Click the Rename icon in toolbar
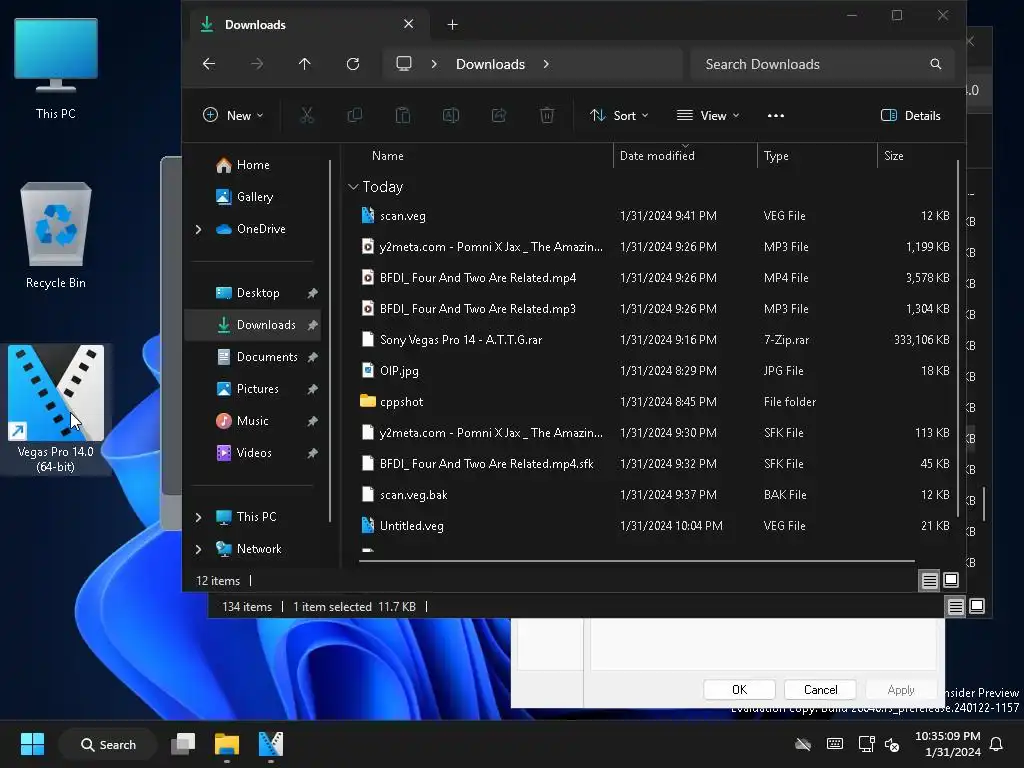Viewport: 1024px width, 768px height. click(x=451, y=116)
